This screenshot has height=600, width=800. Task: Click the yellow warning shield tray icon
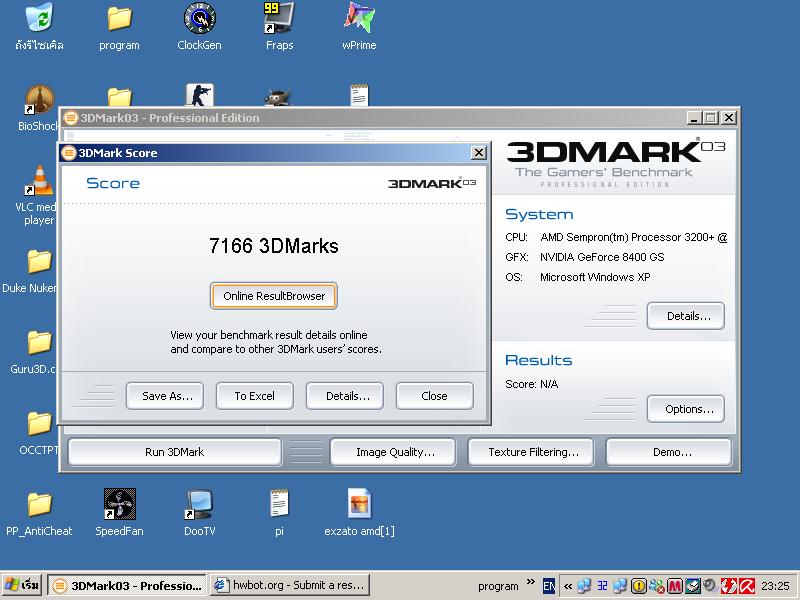(638, 586)
